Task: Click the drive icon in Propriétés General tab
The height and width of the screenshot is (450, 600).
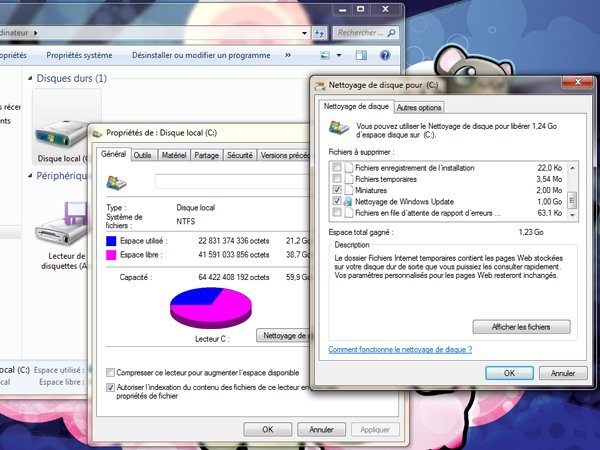Action: coord(116,183)
